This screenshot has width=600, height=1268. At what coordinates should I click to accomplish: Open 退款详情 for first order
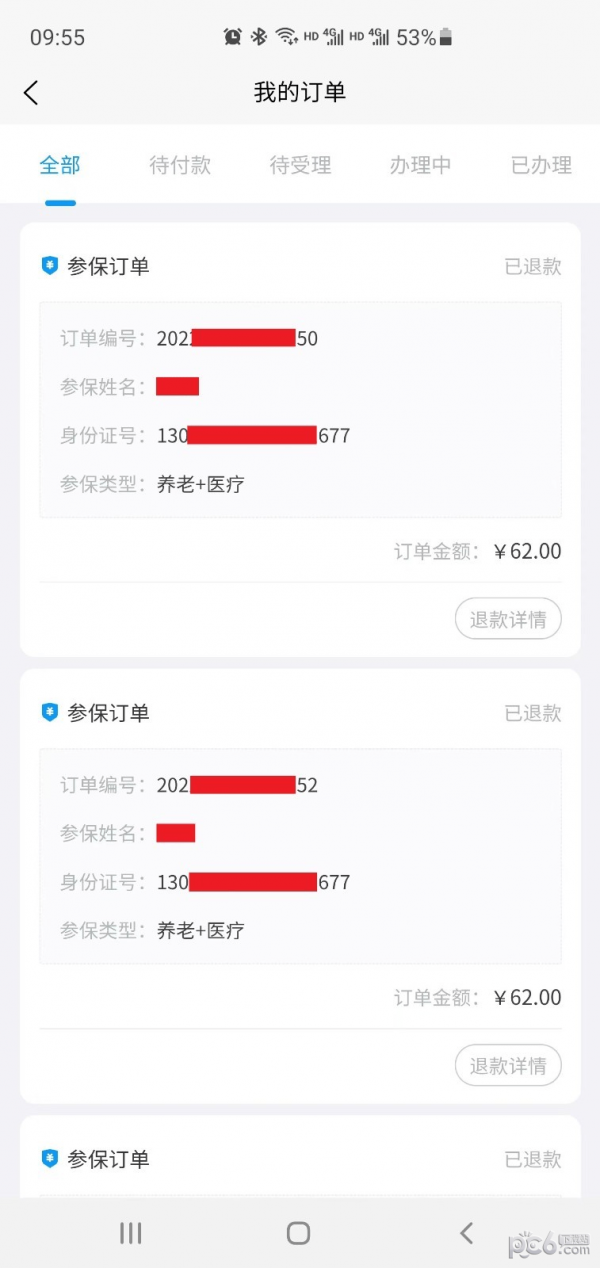508,619
